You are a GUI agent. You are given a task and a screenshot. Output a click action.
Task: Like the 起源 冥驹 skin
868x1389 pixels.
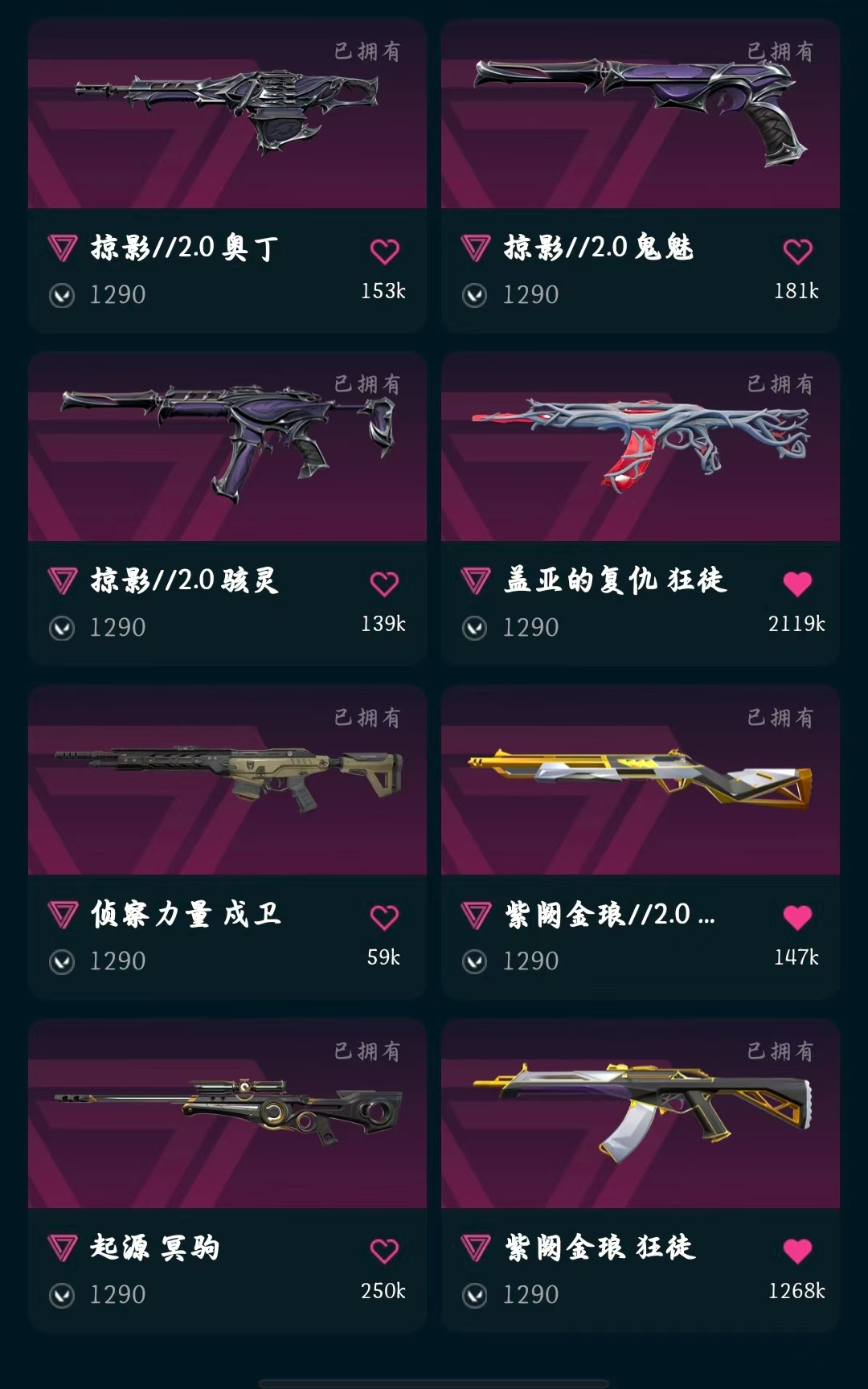click(384, 1252)
